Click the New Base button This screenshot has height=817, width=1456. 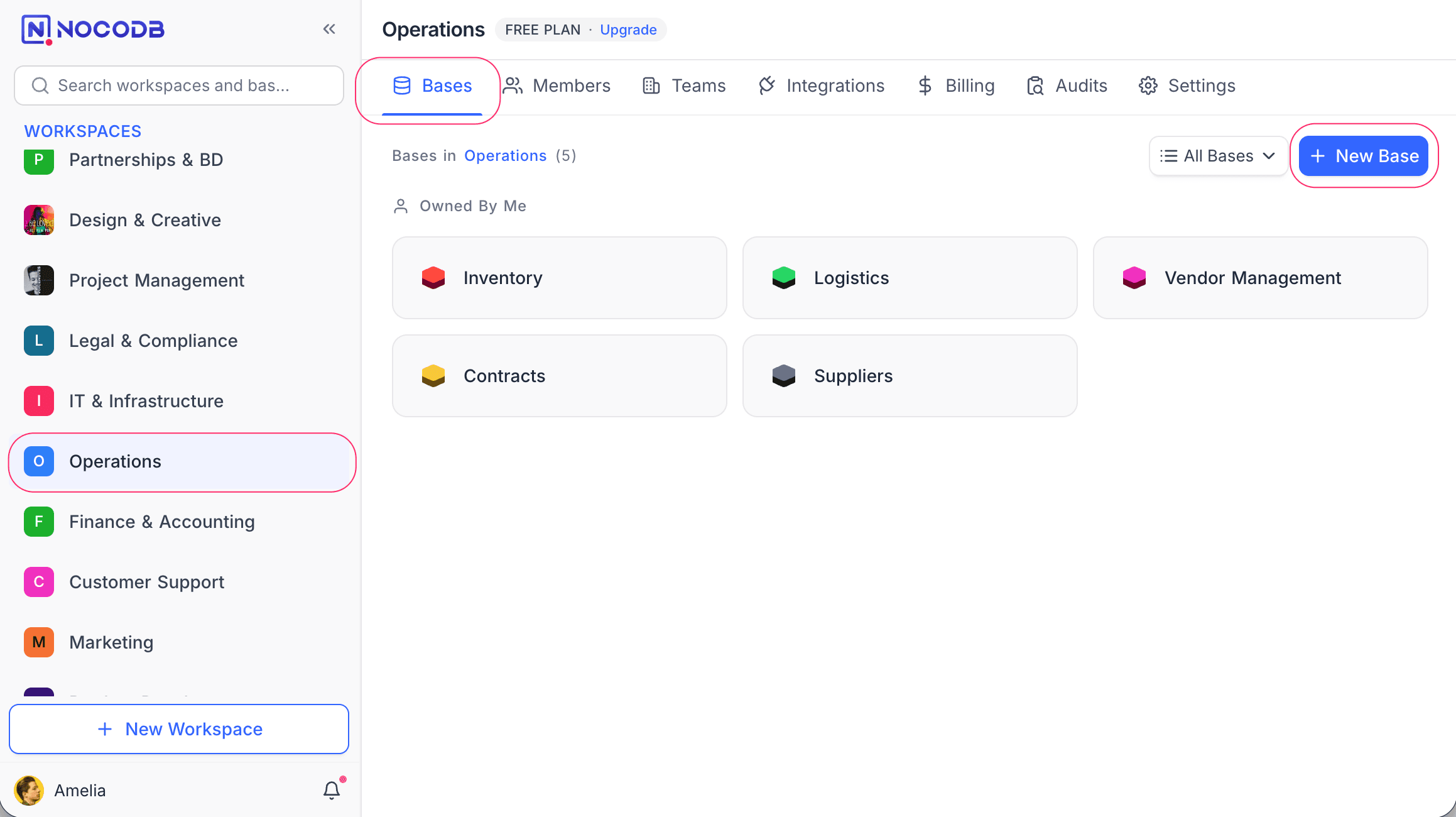(1363, 156)
